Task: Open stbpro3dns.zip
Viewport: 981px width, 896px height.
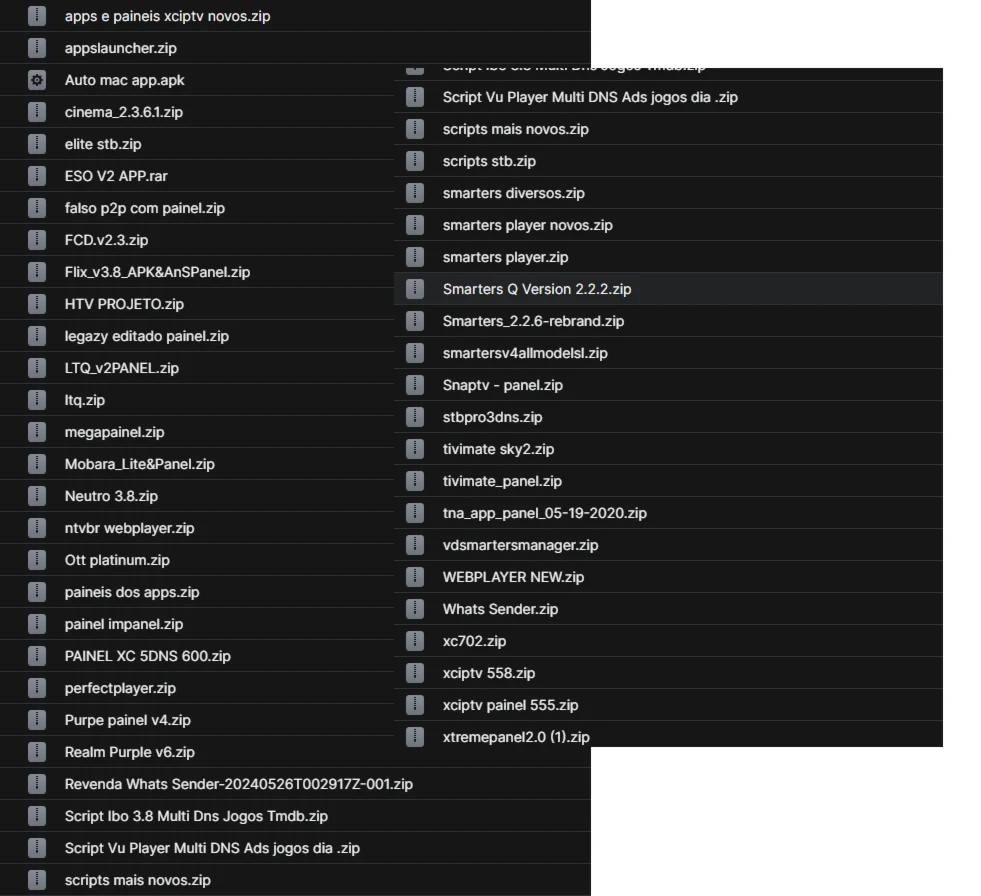Action: [x=492, y=417]
